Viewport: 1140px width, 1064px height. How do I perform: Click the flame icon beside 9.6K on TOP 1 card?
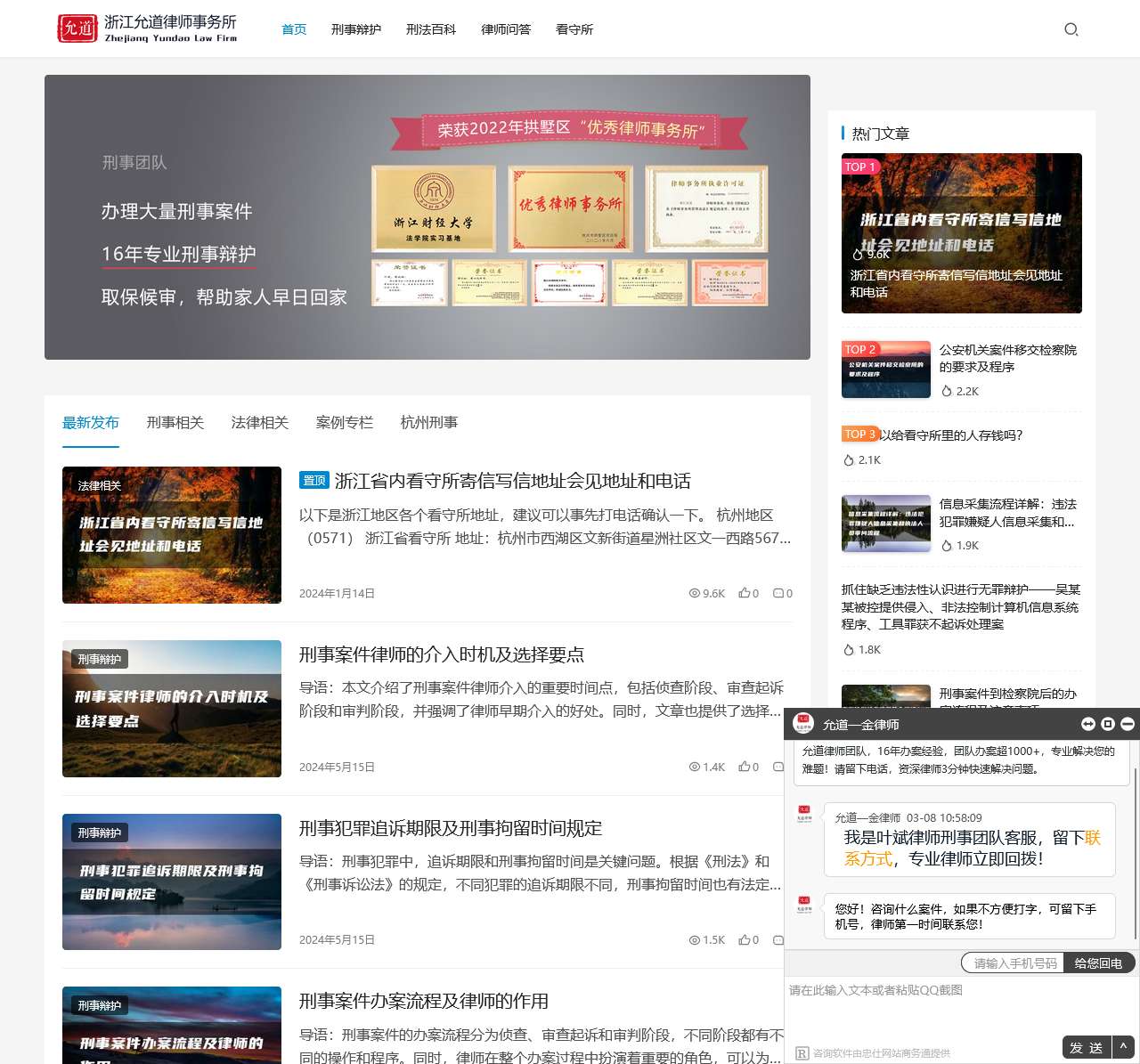(x=858, y=254)
